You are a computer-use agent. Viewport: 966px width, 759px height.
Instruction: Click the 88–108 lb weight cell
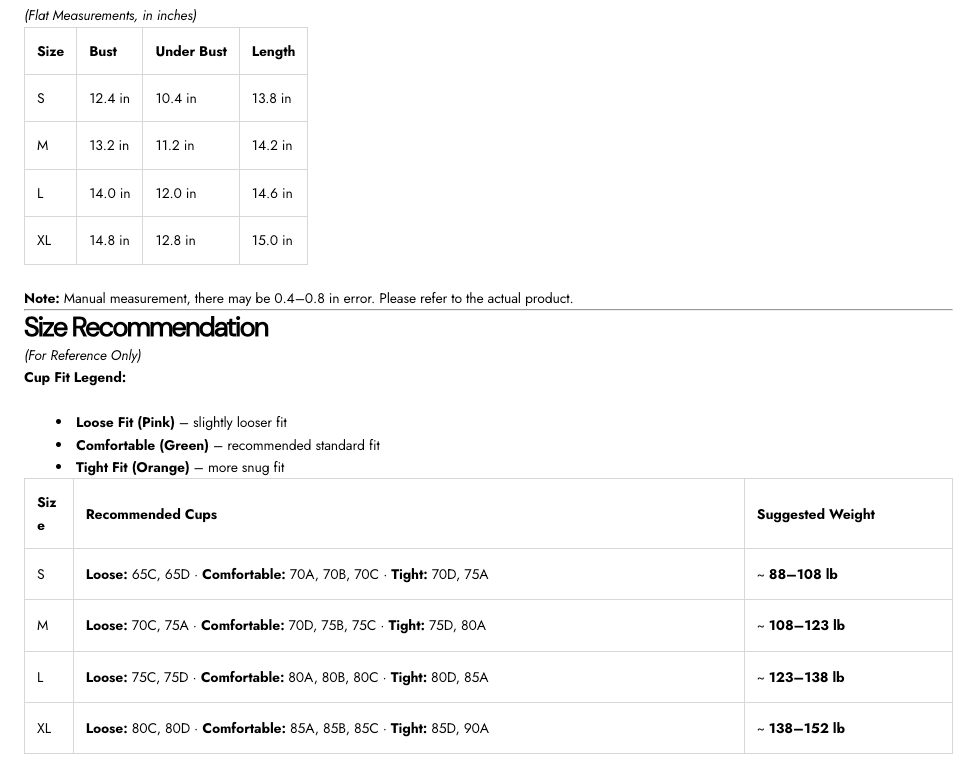coord(802,574)
